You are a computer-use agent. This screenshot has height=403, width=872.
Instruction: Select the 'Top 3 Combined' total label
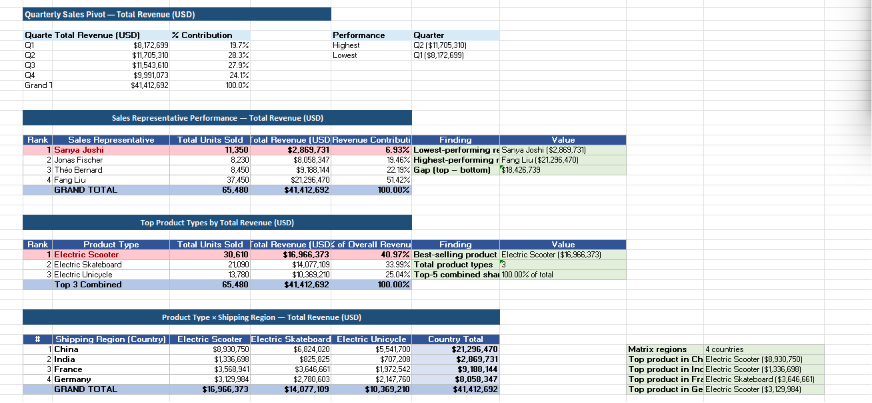(x=111, y=285)
